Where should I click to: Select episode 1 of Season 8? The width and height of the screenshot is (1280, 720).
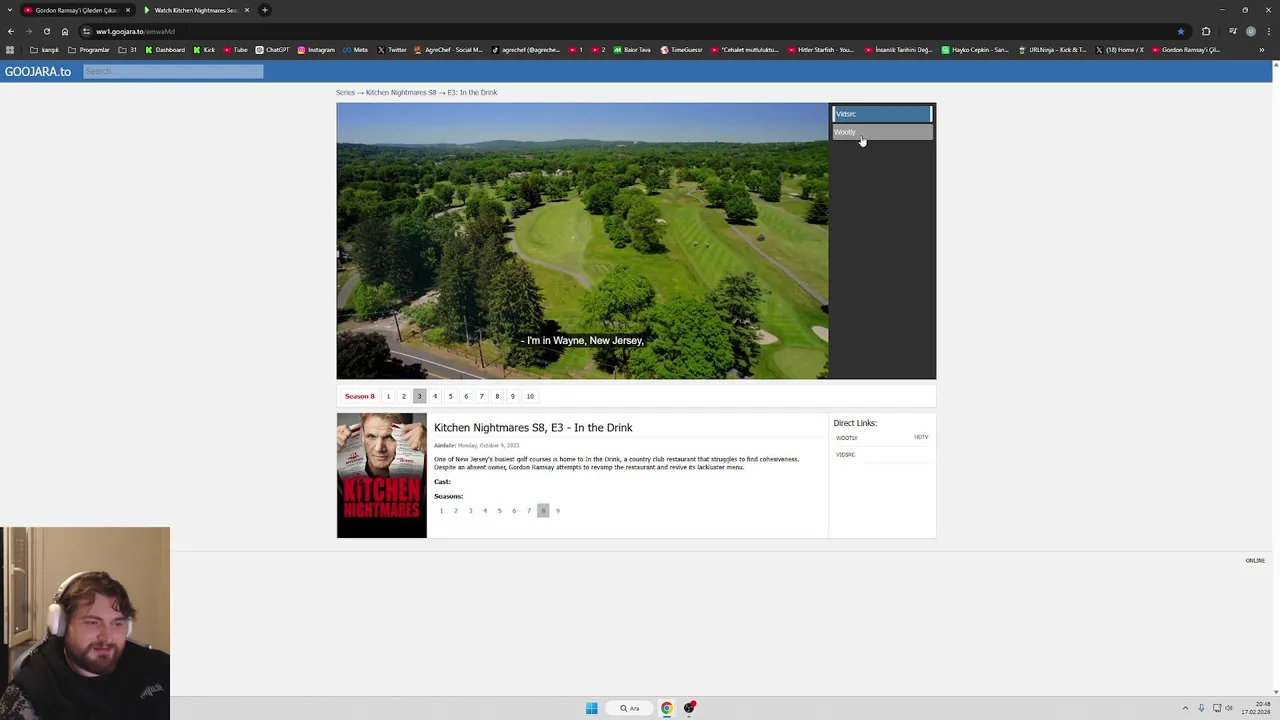click(388, 396)
